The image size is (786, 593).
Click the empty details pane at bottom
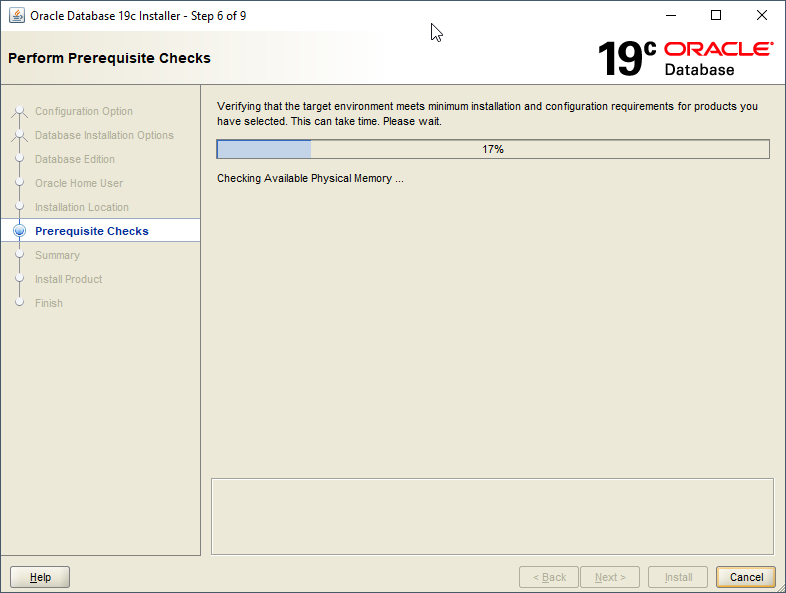(x=492, y=515)
